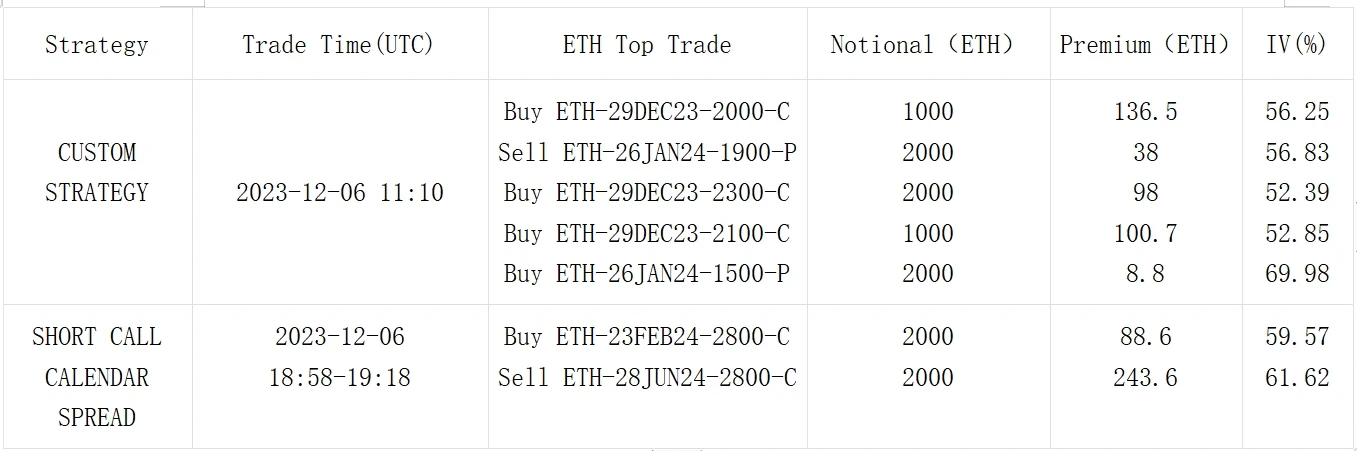Viewport: 1357px width, 451px height.
Task: Click the ETH Top Trade header
Action: click(647, 45)
